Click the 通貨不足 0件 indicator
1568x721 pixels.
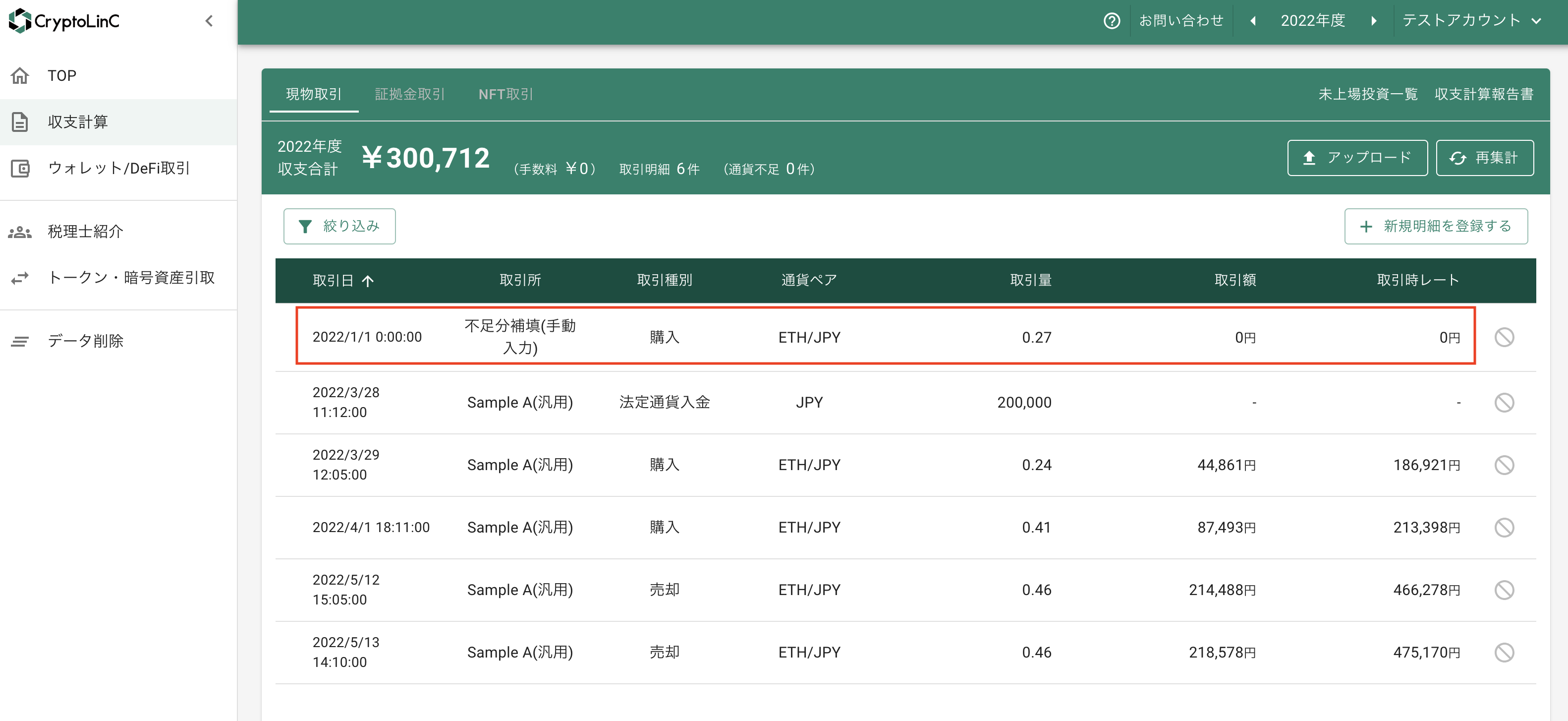point(769,169)
